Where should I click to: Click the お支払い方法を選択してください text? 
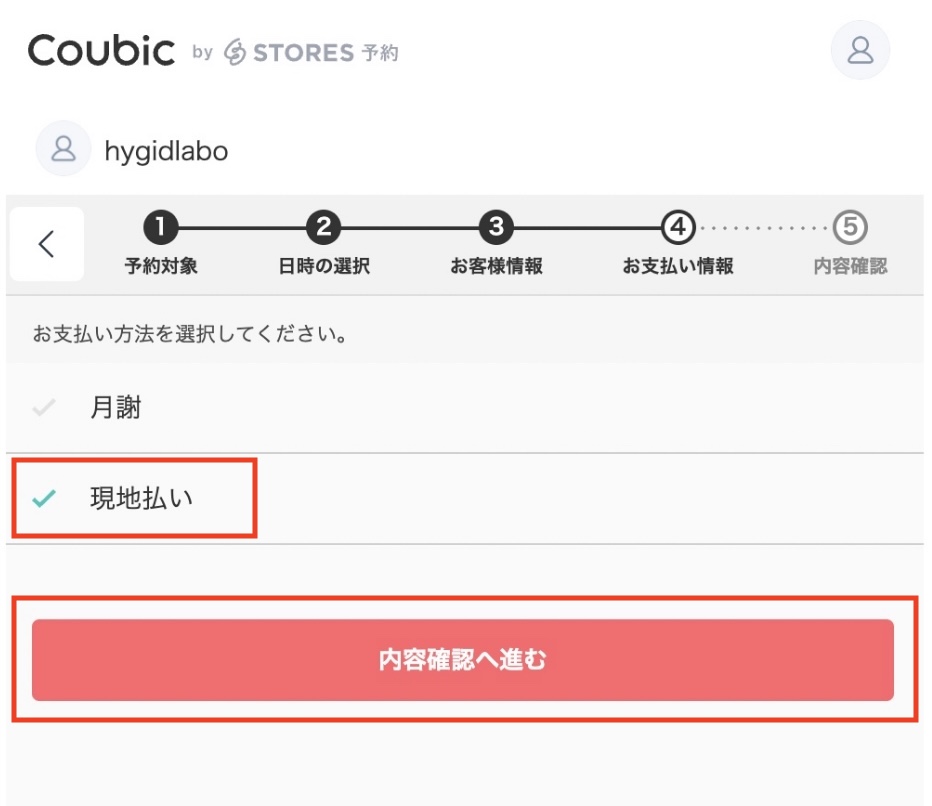click(190, 333)
